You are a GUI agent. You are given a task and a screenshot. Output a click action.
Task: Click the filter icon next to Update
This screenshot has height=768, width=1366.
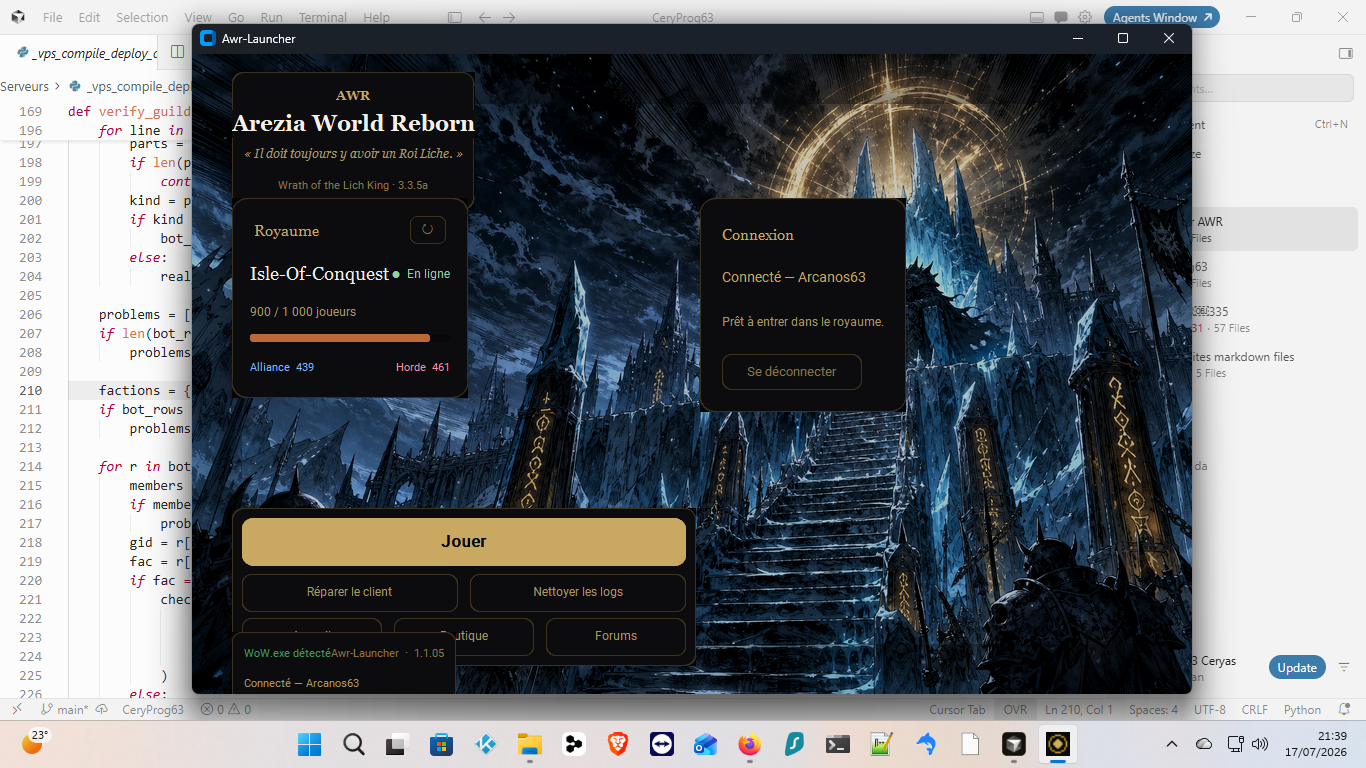point(1344,667)
